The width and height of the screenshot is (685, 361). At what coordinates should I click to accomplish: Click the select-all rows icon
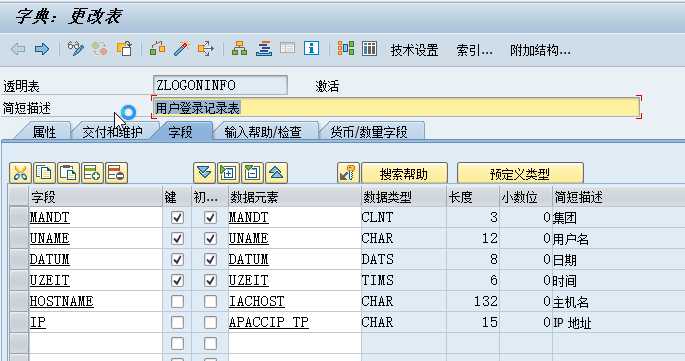[x=228, y=173]
